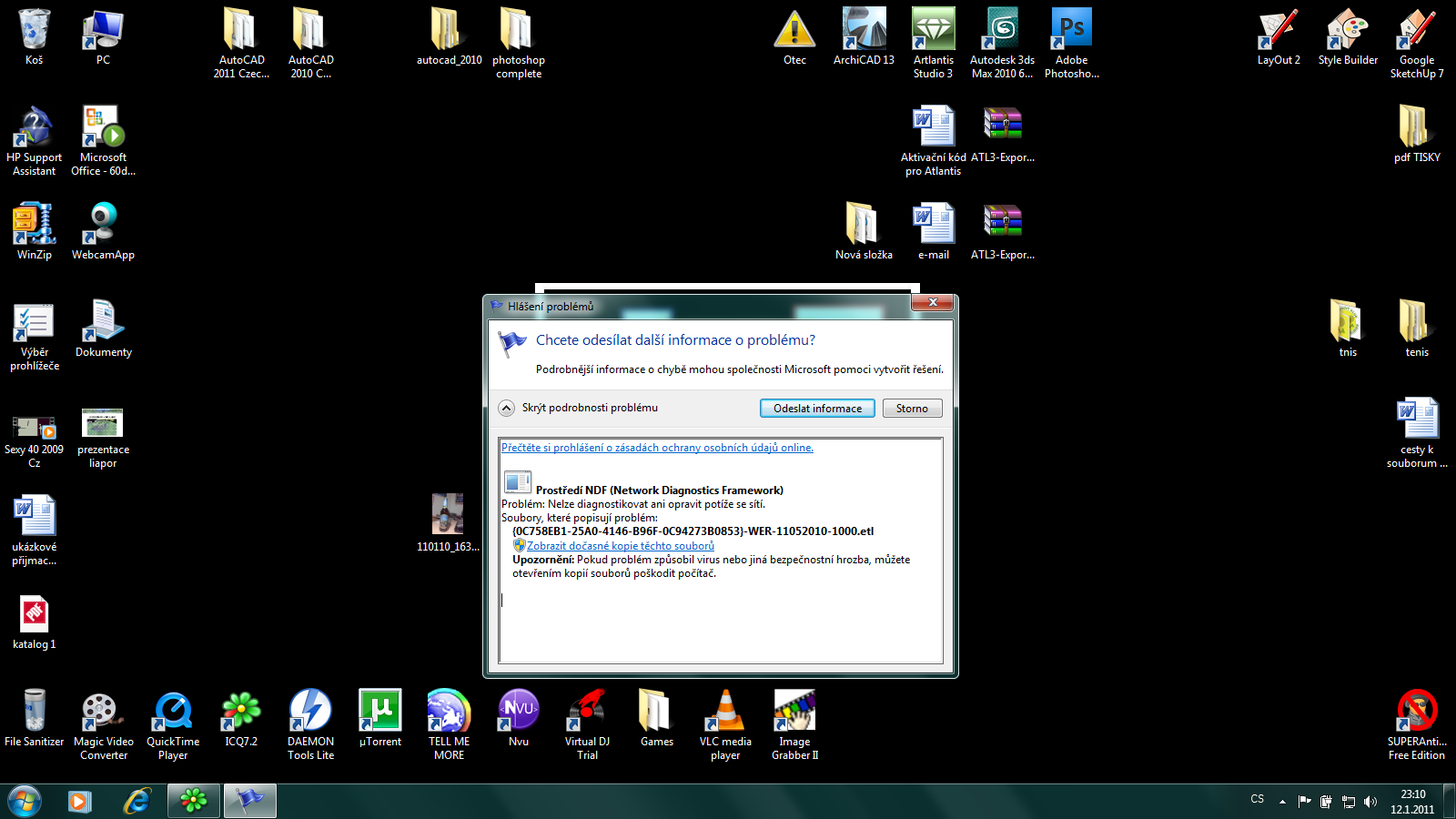Click the Storno button
1456x819 pixels.
(912, 409)
